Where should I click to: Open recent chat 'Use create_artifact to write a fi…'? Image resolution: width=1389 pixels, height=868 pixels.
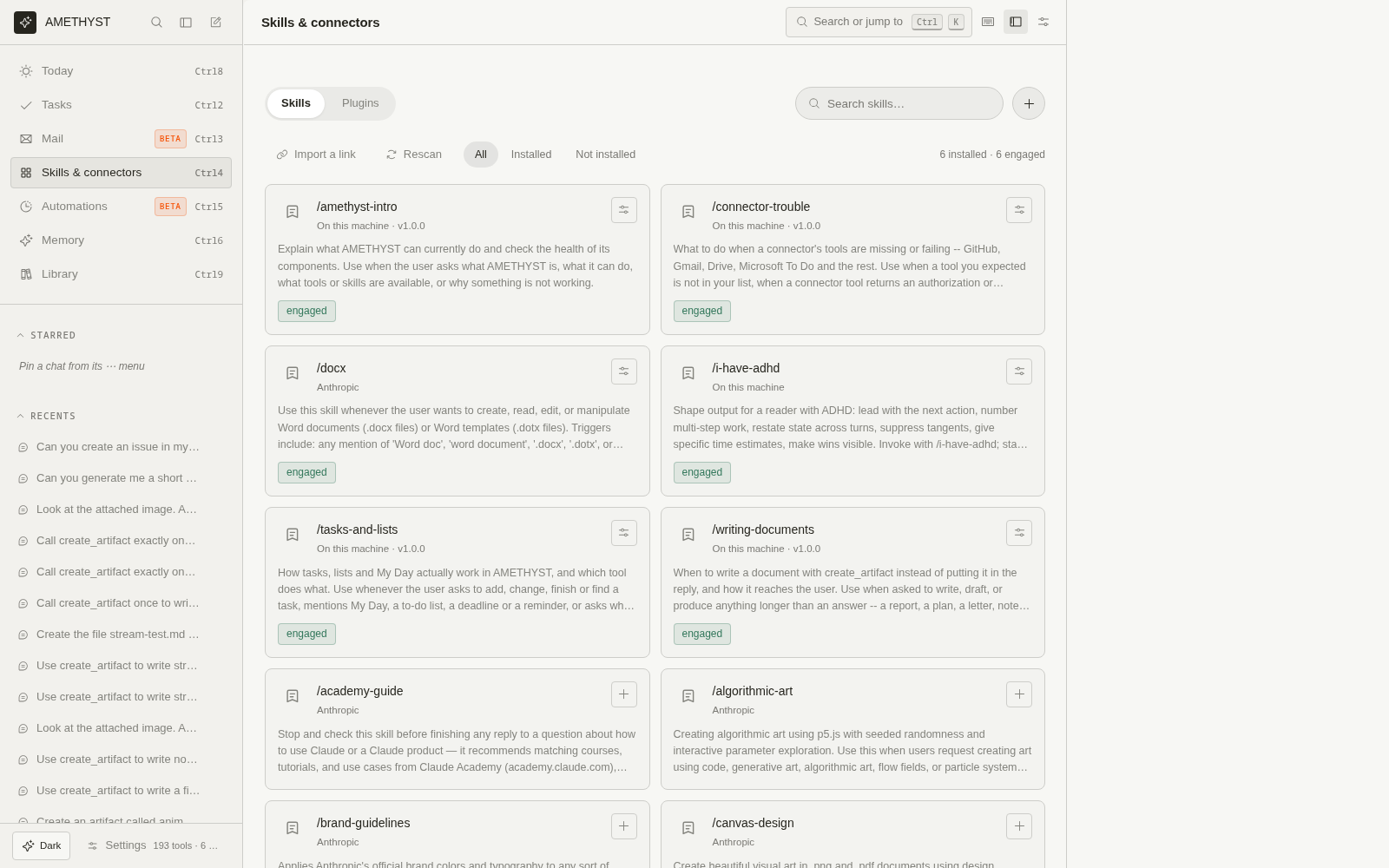[118, 791]
